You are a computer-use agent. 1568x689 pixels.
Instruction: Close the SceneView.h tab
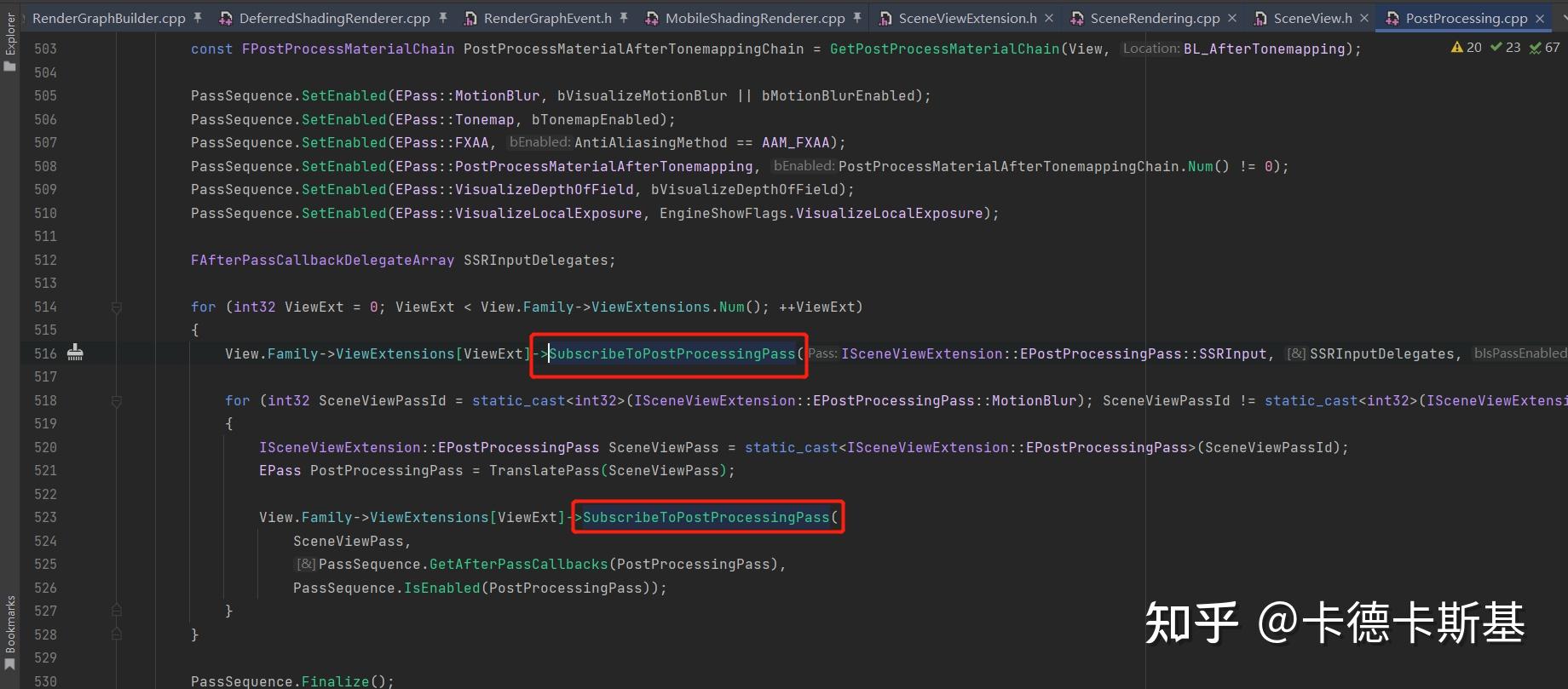click(1364, 18)
